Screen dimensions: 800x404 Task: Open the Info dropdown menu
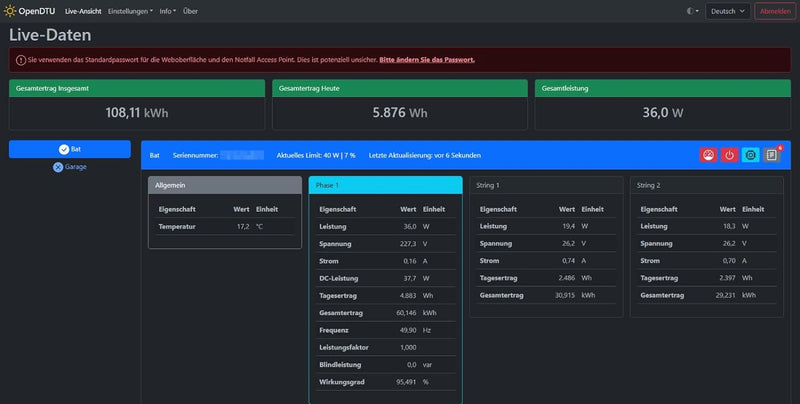(x=167, y=11)
